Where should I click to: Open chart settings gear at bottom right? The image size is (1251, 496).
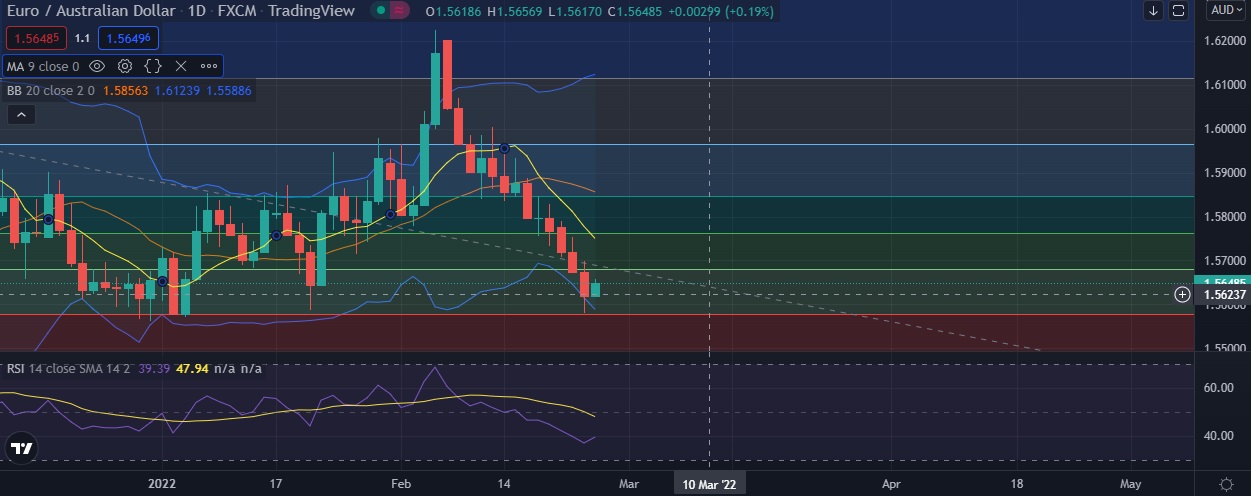click(x=1226, y=483)
